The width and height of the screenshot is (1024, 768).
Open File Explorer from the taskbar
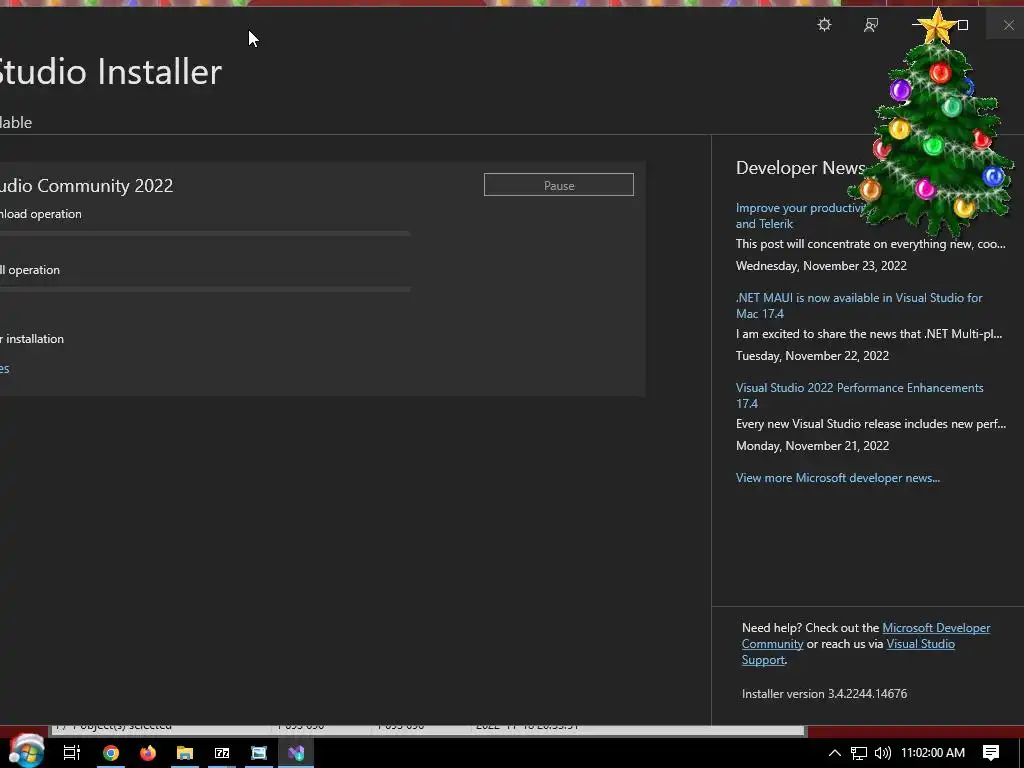[185, 753]
